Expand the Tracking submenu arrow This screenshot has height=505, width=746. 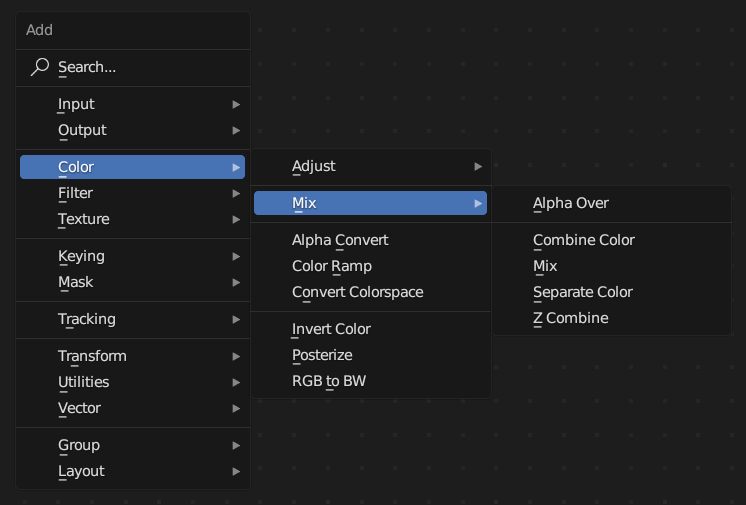(x=236, y=319)
